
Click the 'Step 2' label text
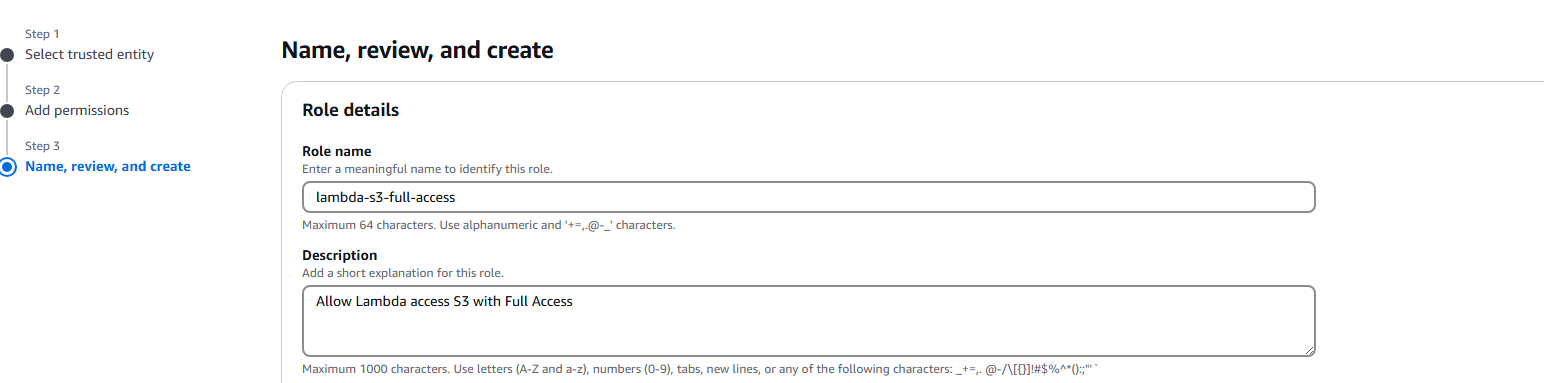point(42,90)
